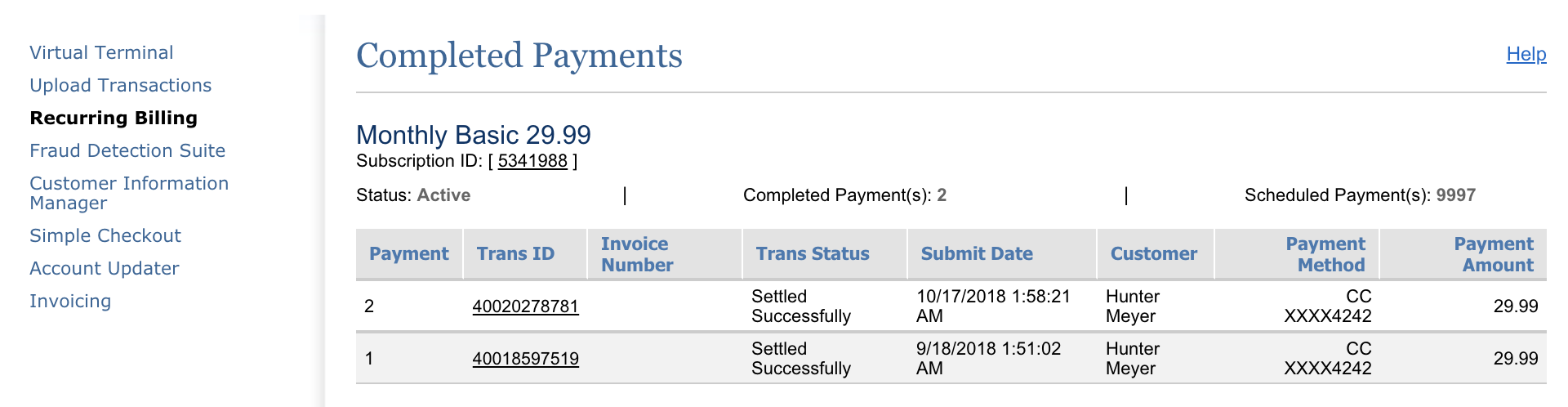Image resolution: width=1568 pixels, height=407 pixels.
Task: Sort by Payment column header
Action: (x=408, y=254)
